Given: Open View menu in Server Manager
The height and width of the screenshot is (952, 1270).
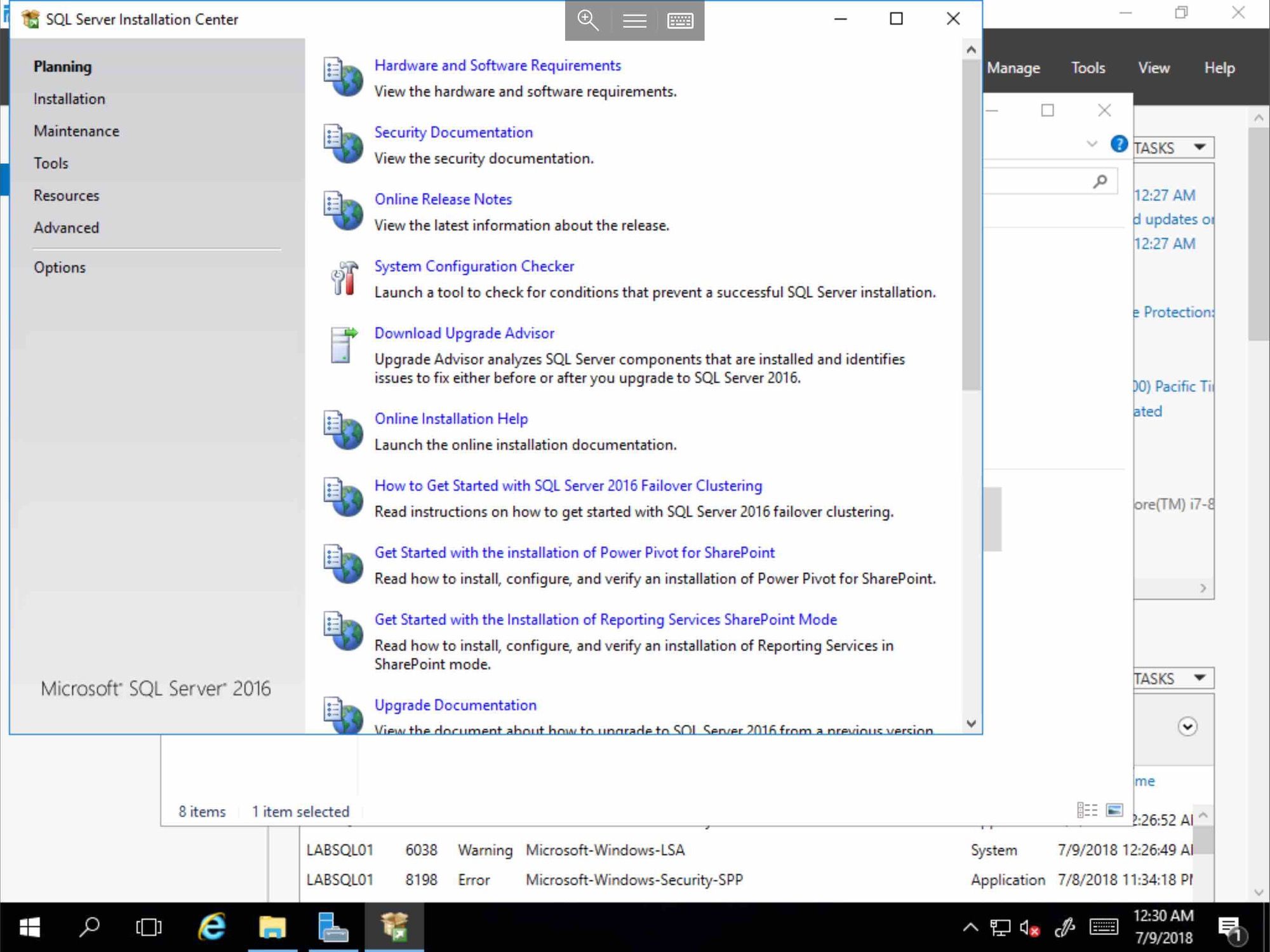Looking at the screenshot, I should pyautogui.click(x=1154, y=68).
